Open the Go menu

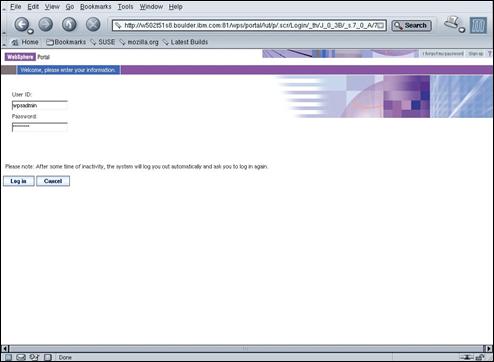(x=70, y=7)
